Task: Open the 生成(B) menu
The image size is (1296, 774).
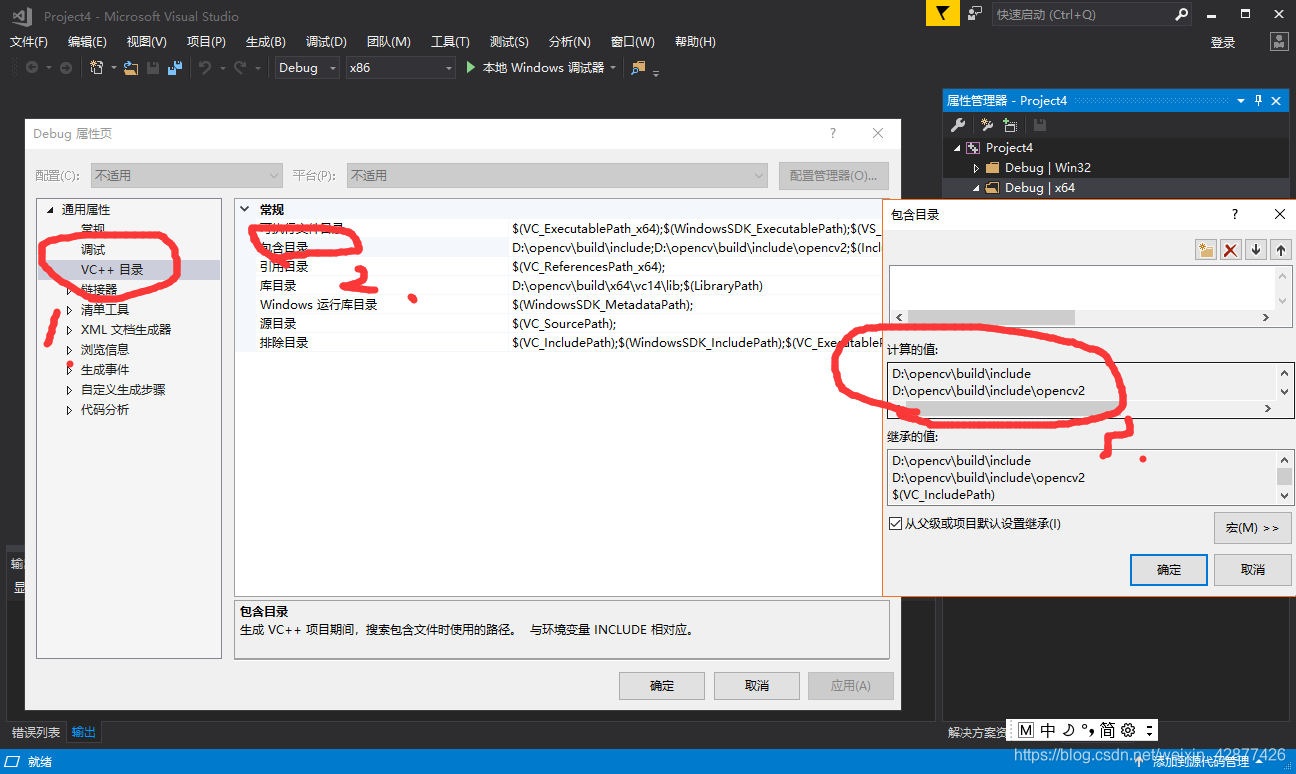Action: click(266, 42)
